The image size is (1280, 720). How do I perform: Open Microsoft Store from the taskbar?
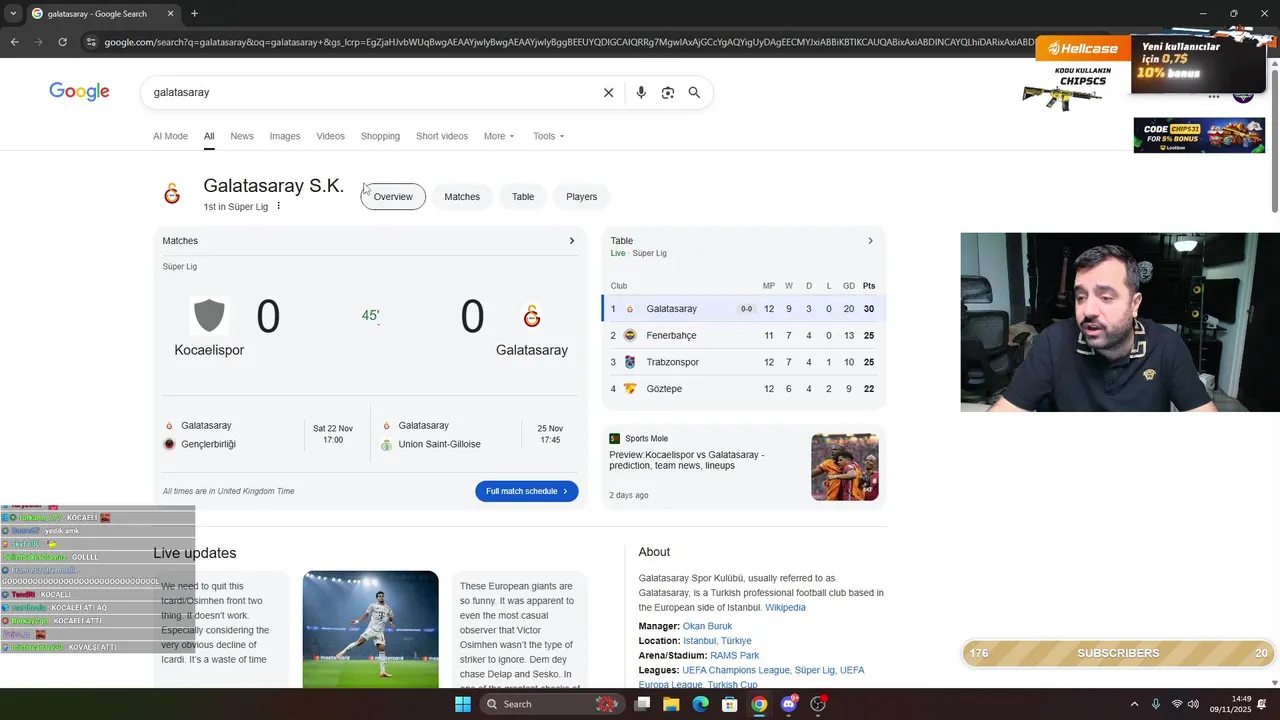click(730, 704)
